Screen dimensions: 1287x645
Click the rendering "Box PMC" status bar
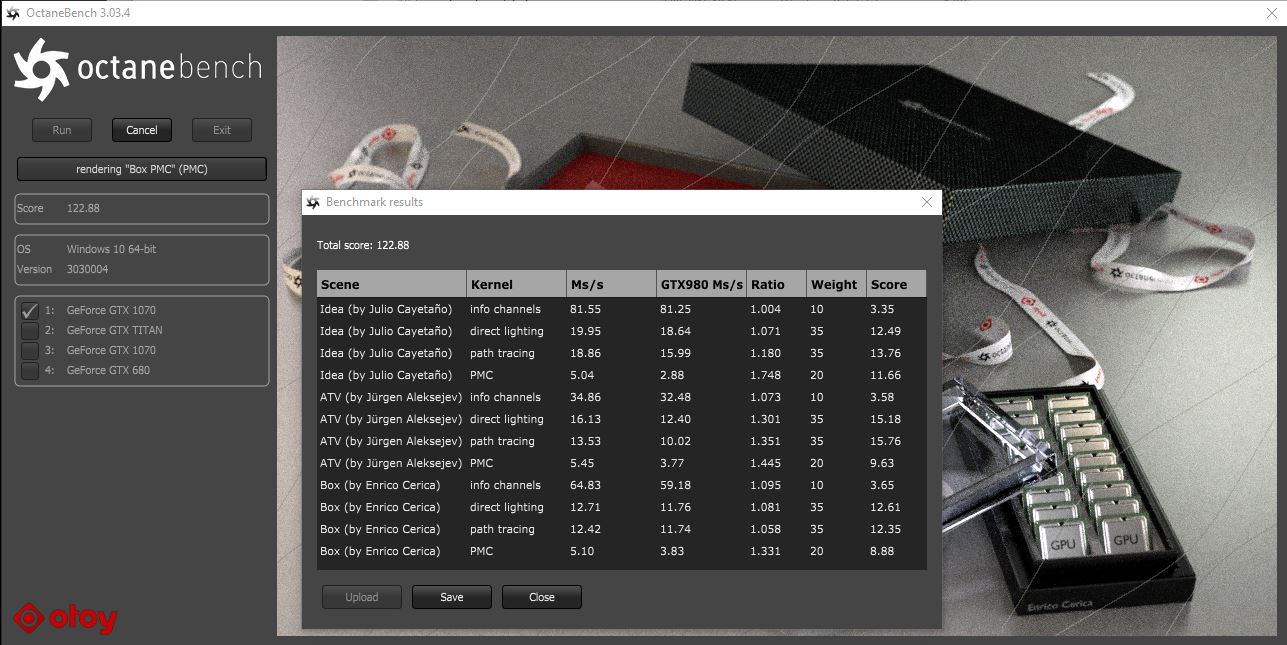tap(142, 169)
